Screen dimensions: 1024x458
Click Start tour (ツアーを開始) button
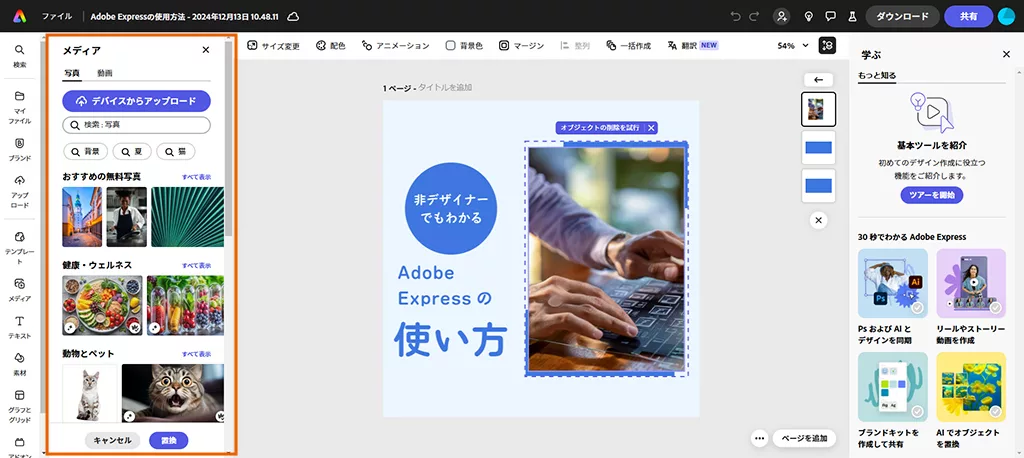(x=932, y=195)
